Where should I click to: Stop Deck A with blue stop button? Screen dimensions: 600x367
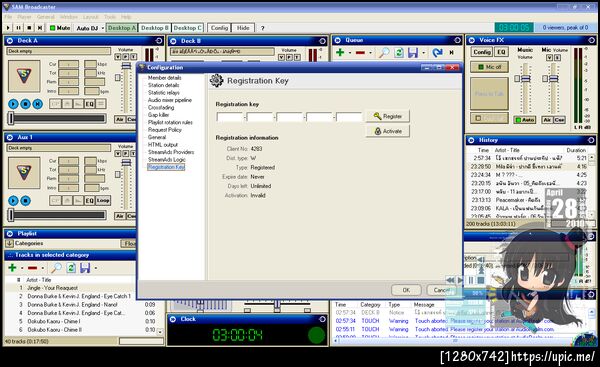point(25,104)
